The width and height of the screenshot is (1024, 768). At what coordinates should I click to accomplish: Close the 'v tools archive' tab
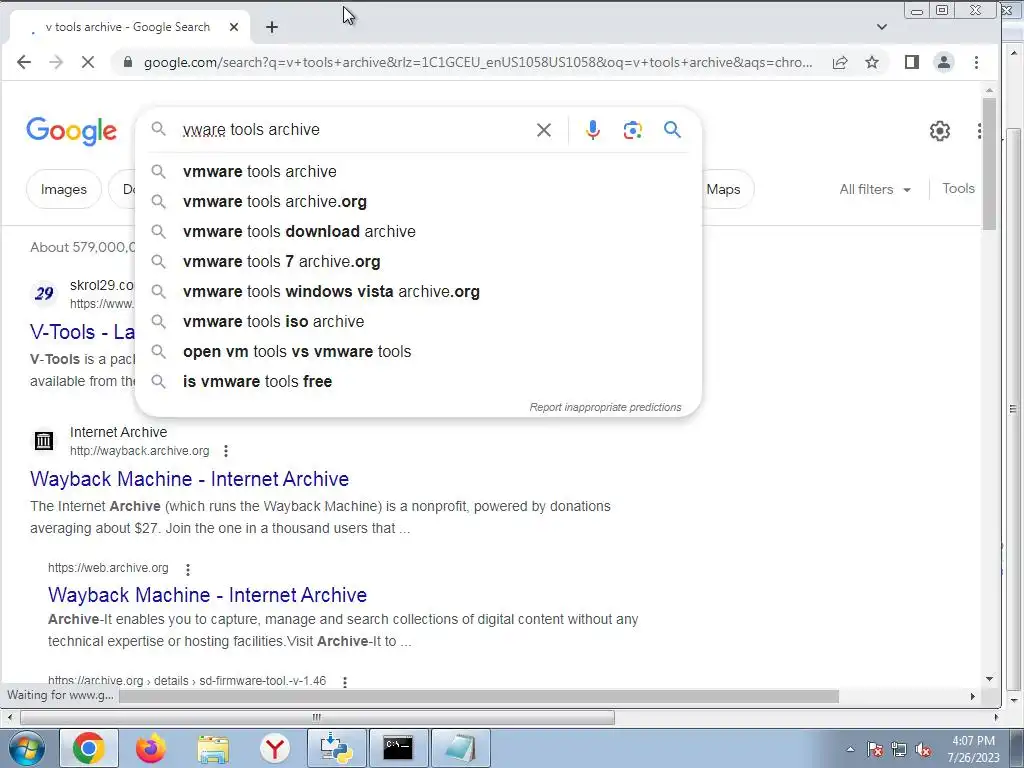coord(234,27)
